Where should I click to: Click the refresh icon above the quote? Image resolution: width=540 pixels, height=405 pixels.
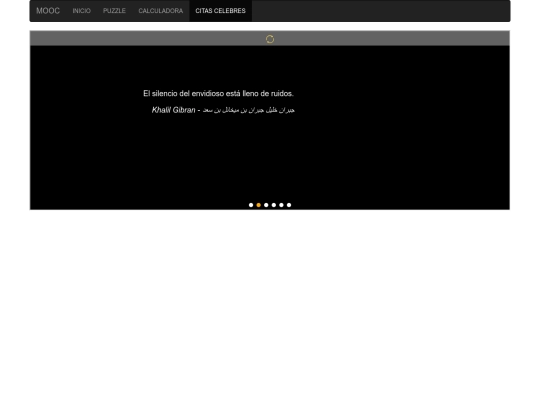tap(270, 39)
